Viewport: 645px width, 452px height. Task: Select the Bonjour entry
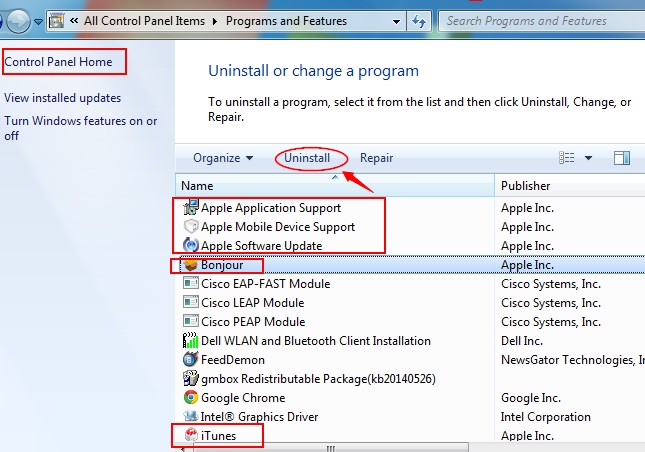(x=222, y=265)
